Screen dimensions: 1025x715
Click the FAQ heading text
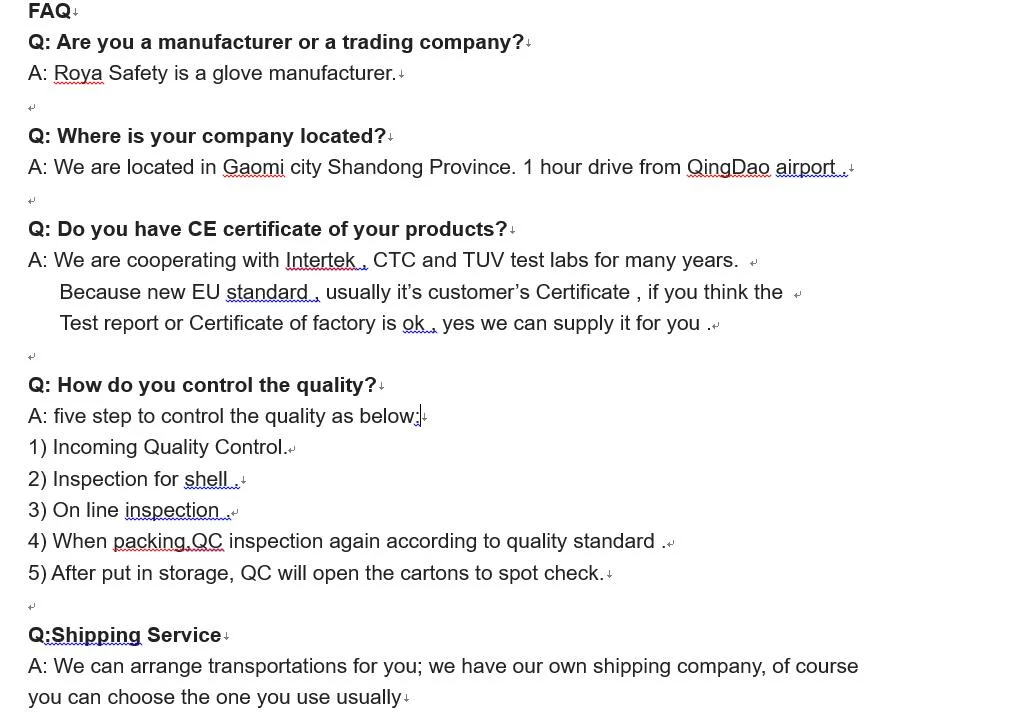(49, 11)
